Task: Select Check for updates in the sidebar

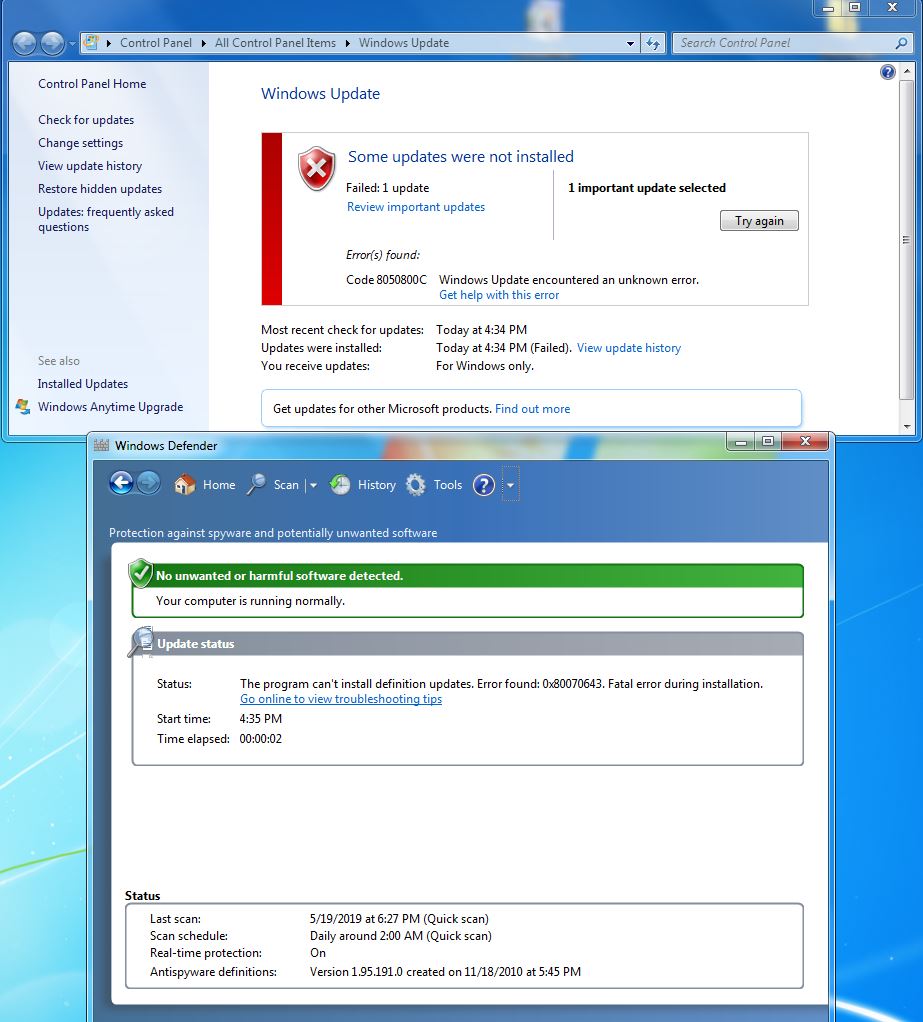Action: click(x=86, y=119)
